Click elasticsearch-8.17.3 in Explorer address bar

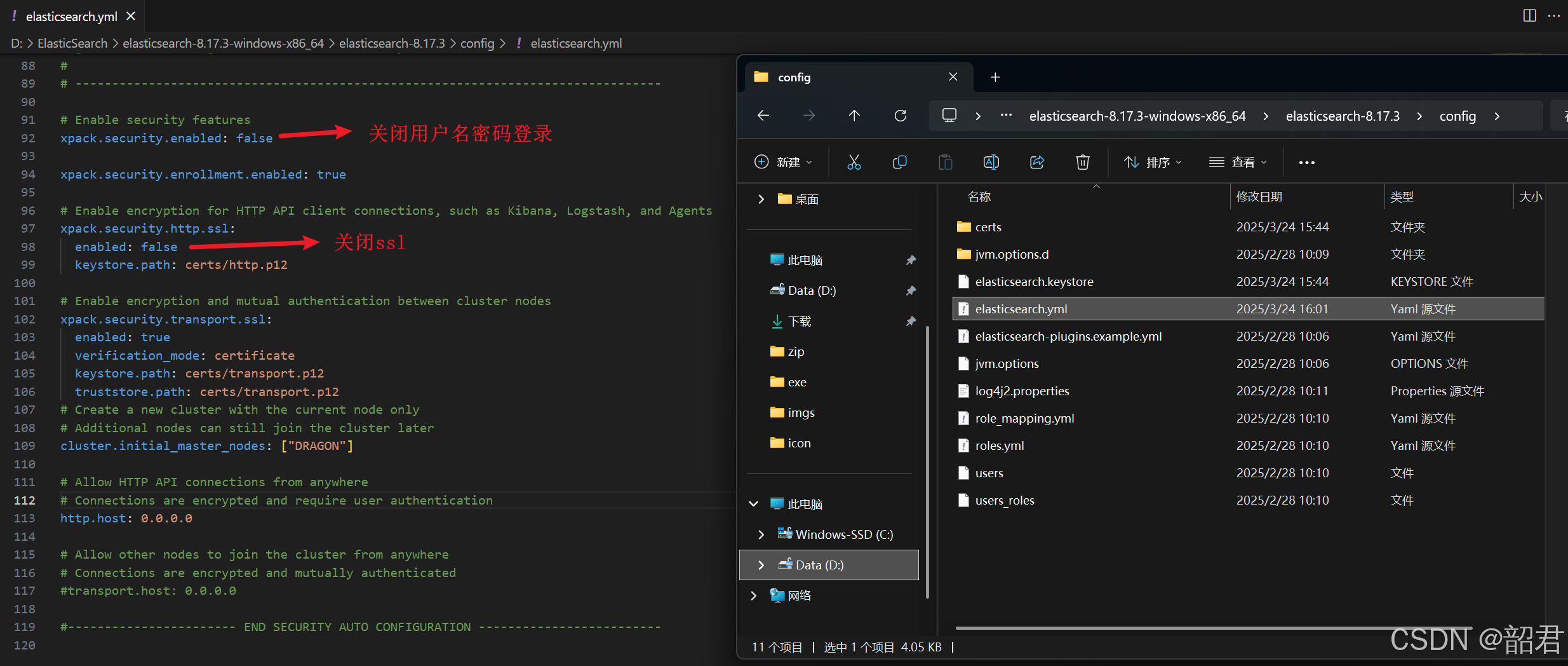pyautogui.click(x=1343, y=116)
